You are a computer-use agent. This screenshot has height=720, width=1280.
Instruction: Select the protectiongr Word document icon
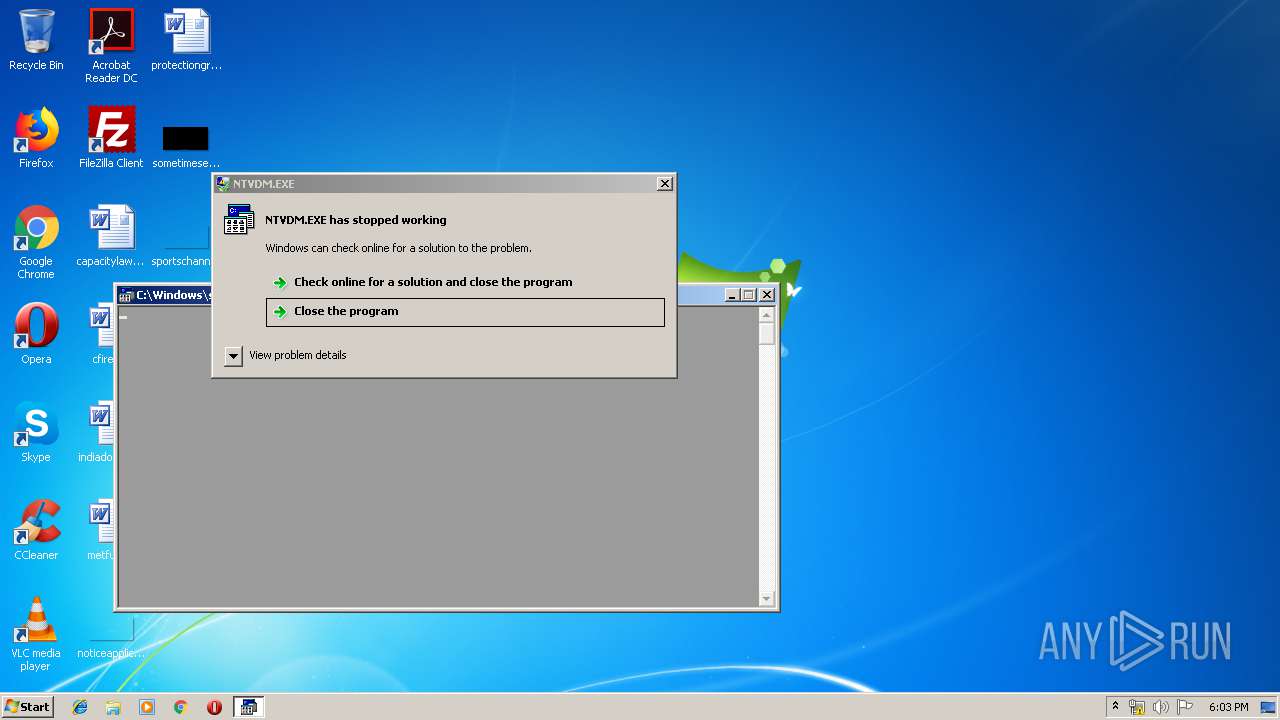coord(186,40)
